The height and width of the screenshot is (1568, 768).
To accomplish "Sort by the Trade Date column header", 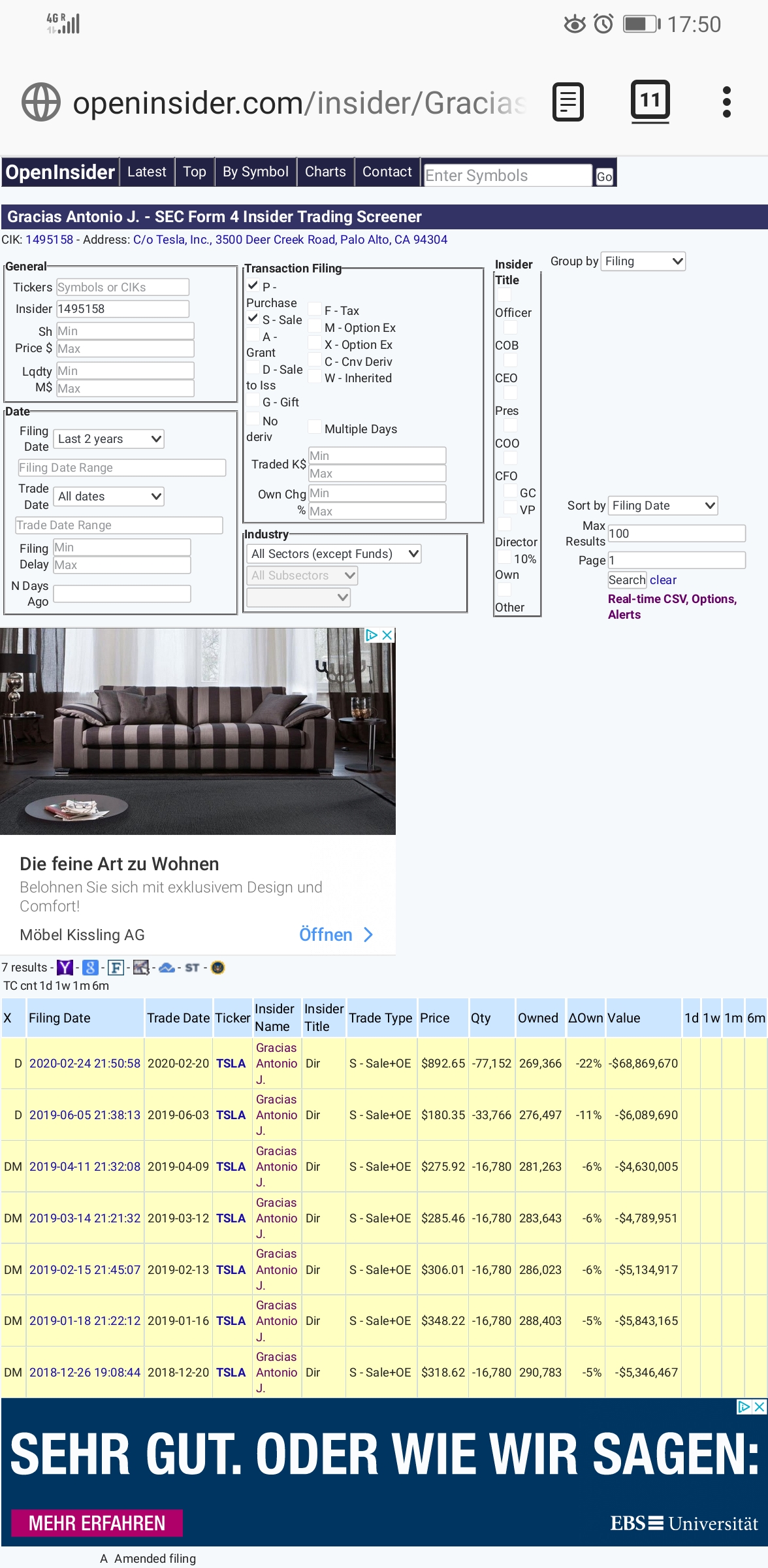I will point(178,1018).
